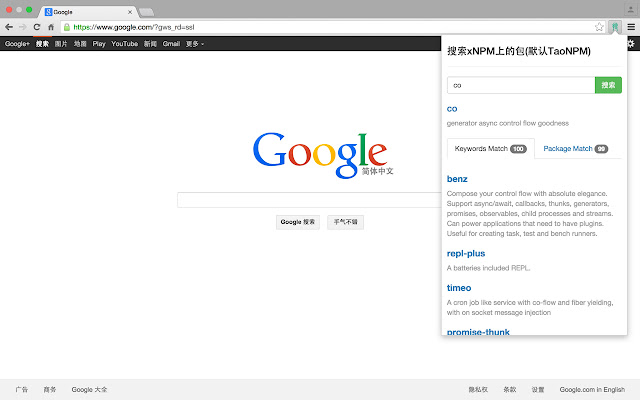Click the user profile icon in title bar
640x400 pixels.
click(631, 10)
